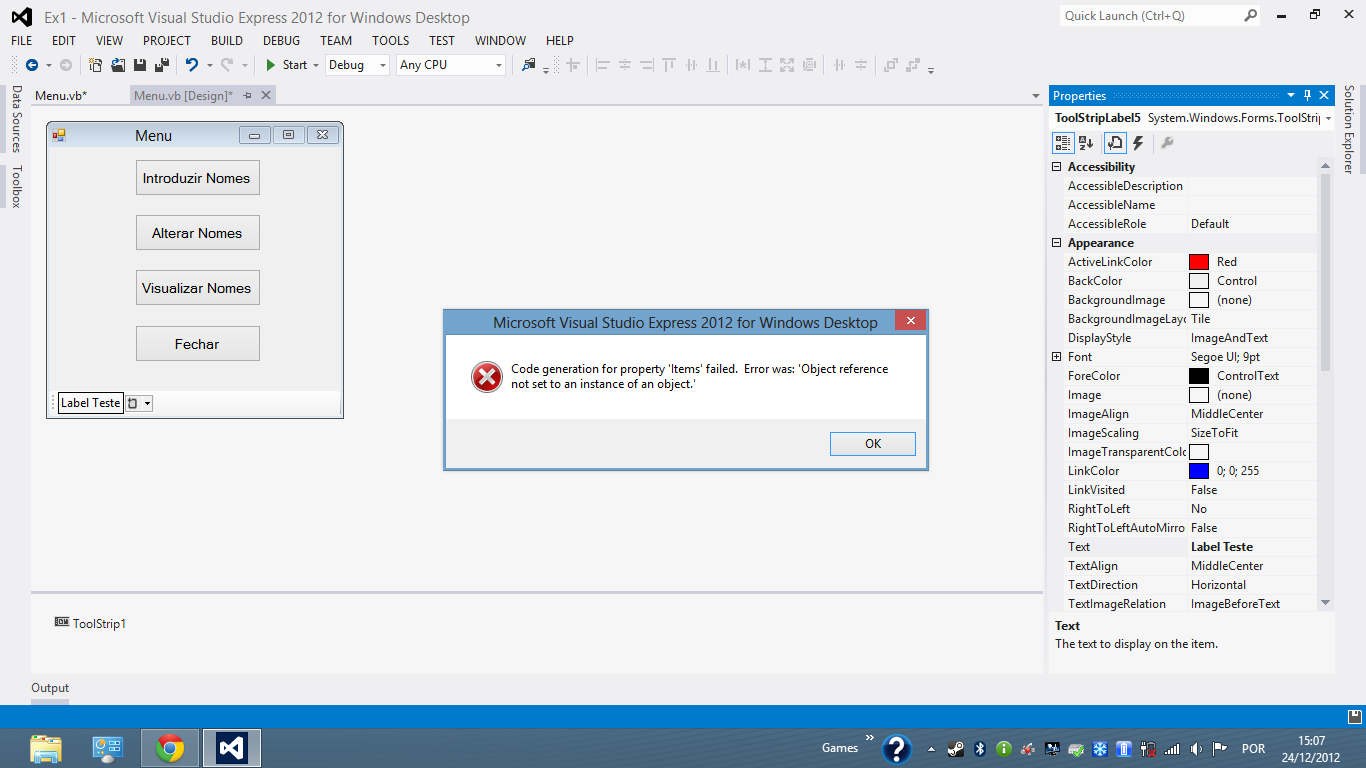Open the Output panel tab
Viewport: 1366px width, 768px height.
50,688
